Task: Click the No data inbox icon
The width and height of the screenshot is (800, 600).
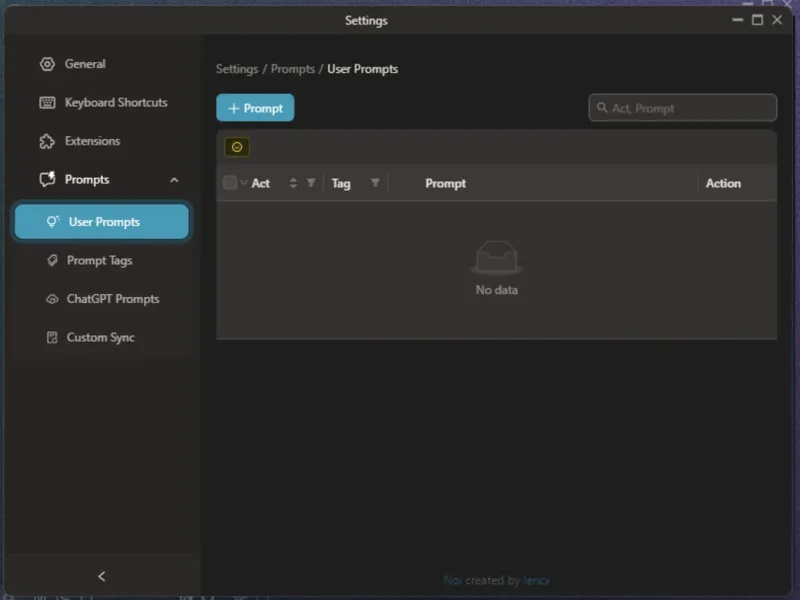Action: click(x=496, y=257)
